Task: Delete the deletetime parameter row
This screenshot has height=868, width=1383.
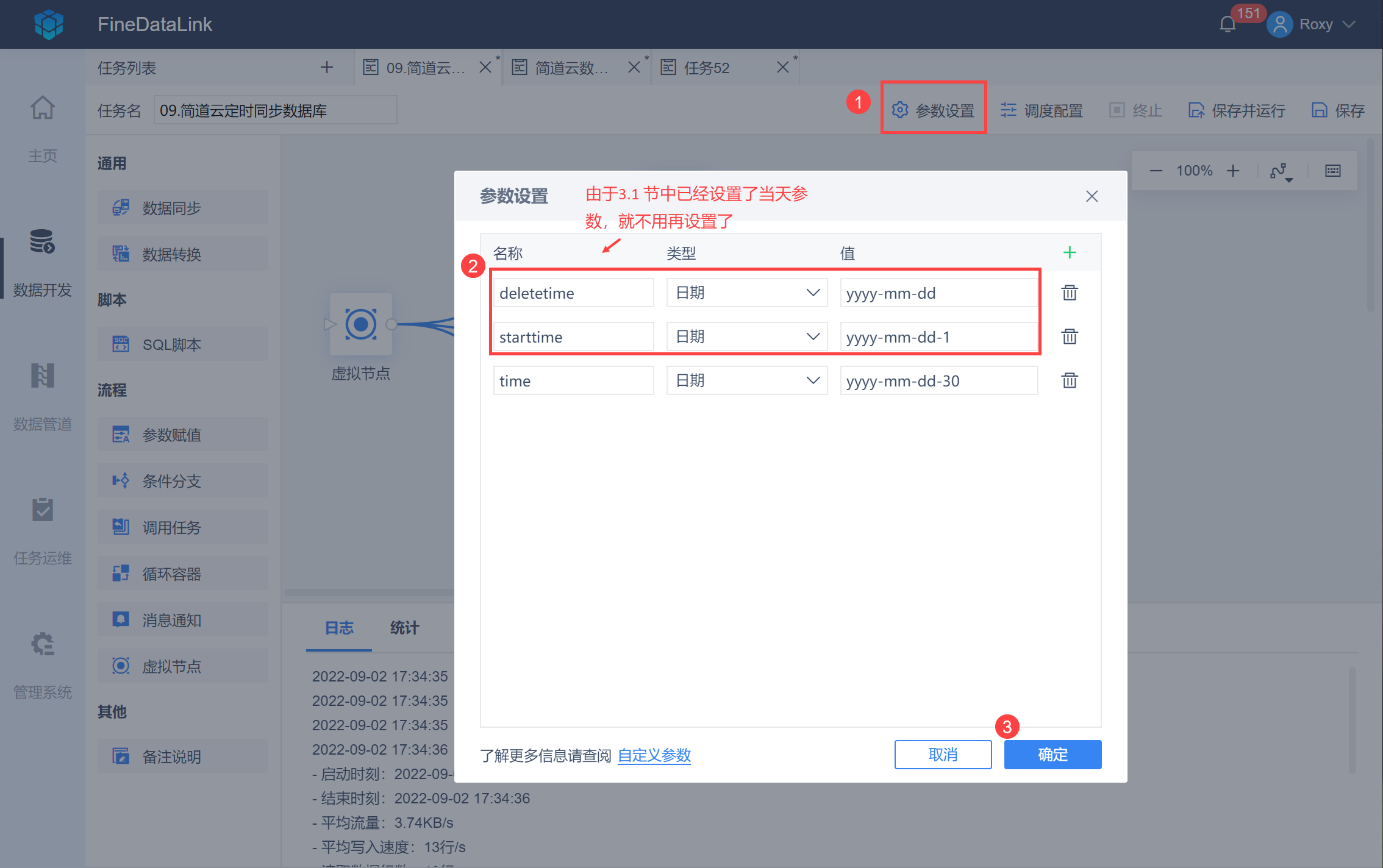Action: [1070, 293]
